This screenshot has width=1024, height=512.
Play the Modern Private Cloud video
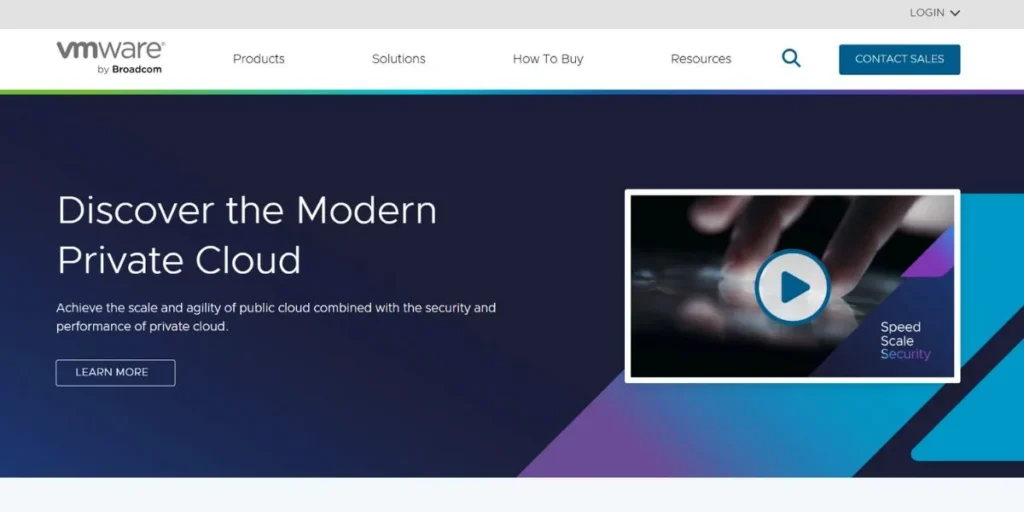tap(793, 287)
